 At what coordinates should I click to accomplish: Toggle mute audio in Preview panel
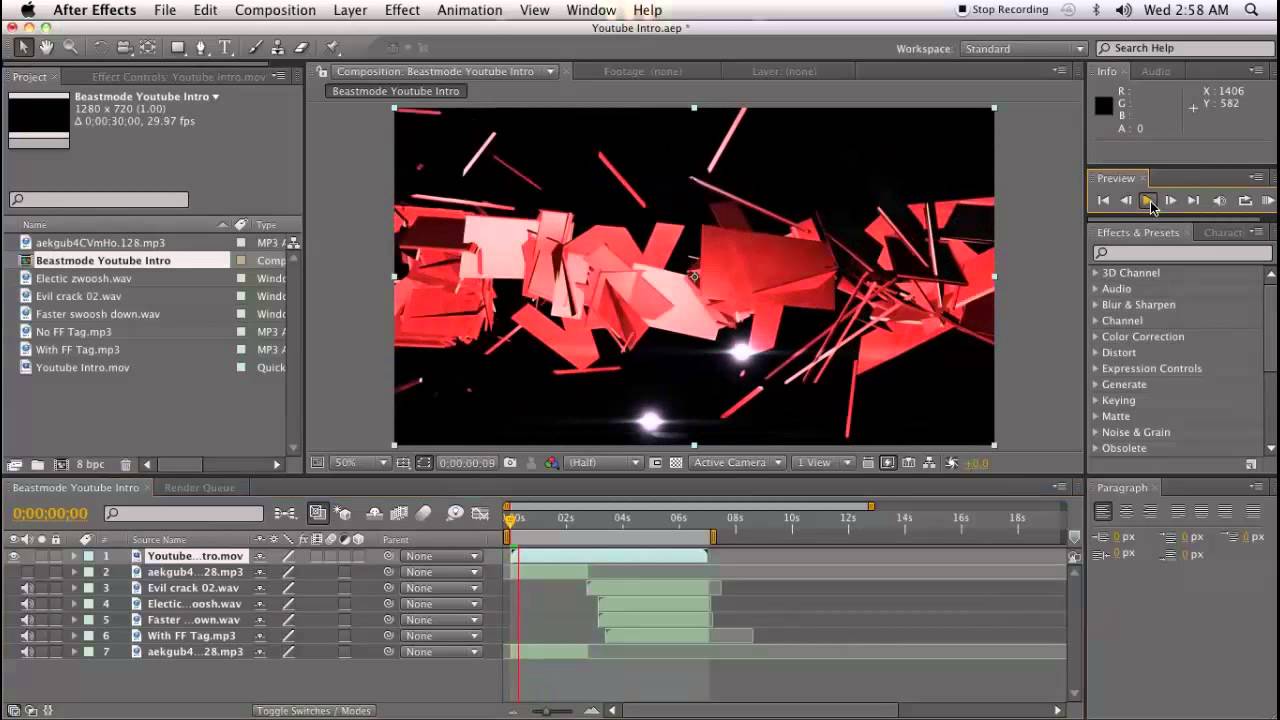coord(1219,201)
